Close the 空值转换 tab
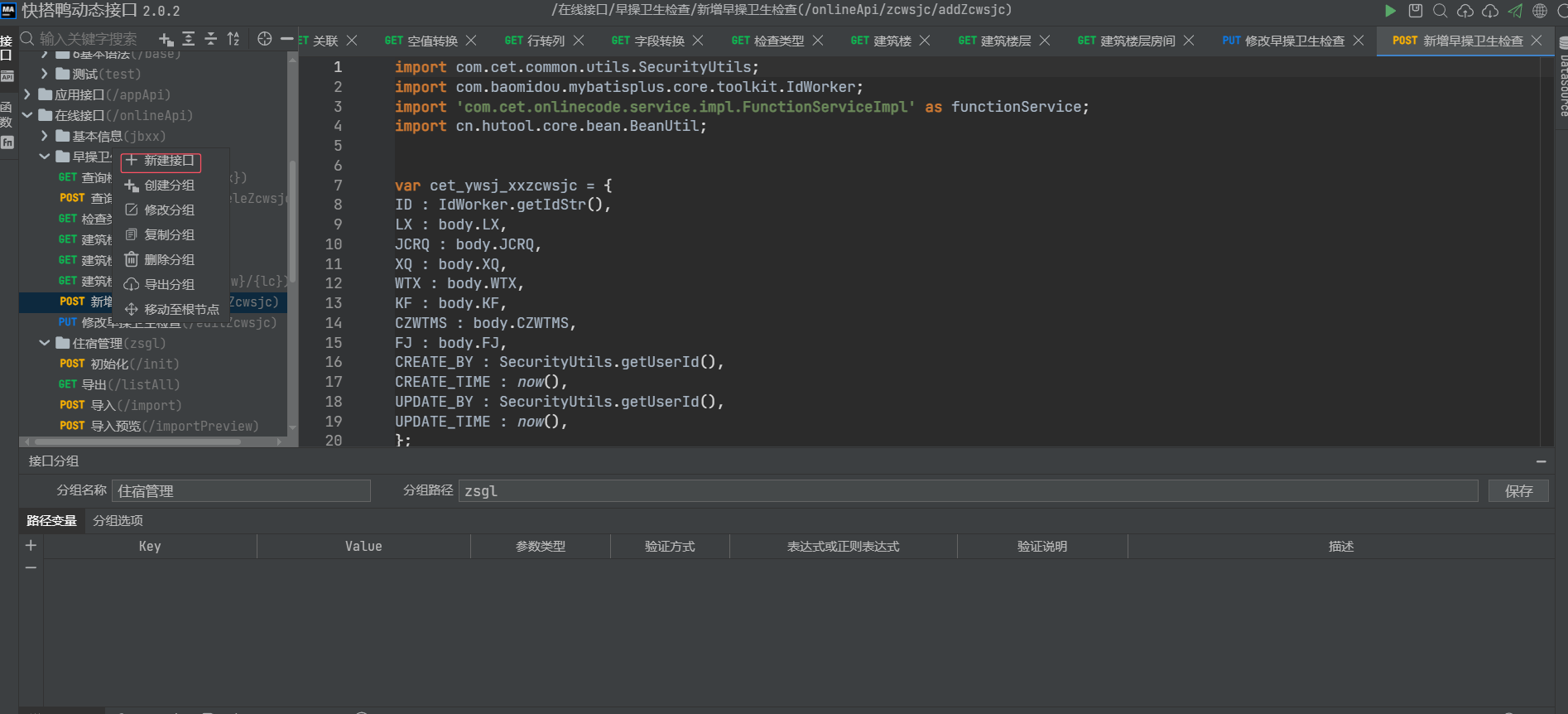1568x714 pixels. coord(471,41)
